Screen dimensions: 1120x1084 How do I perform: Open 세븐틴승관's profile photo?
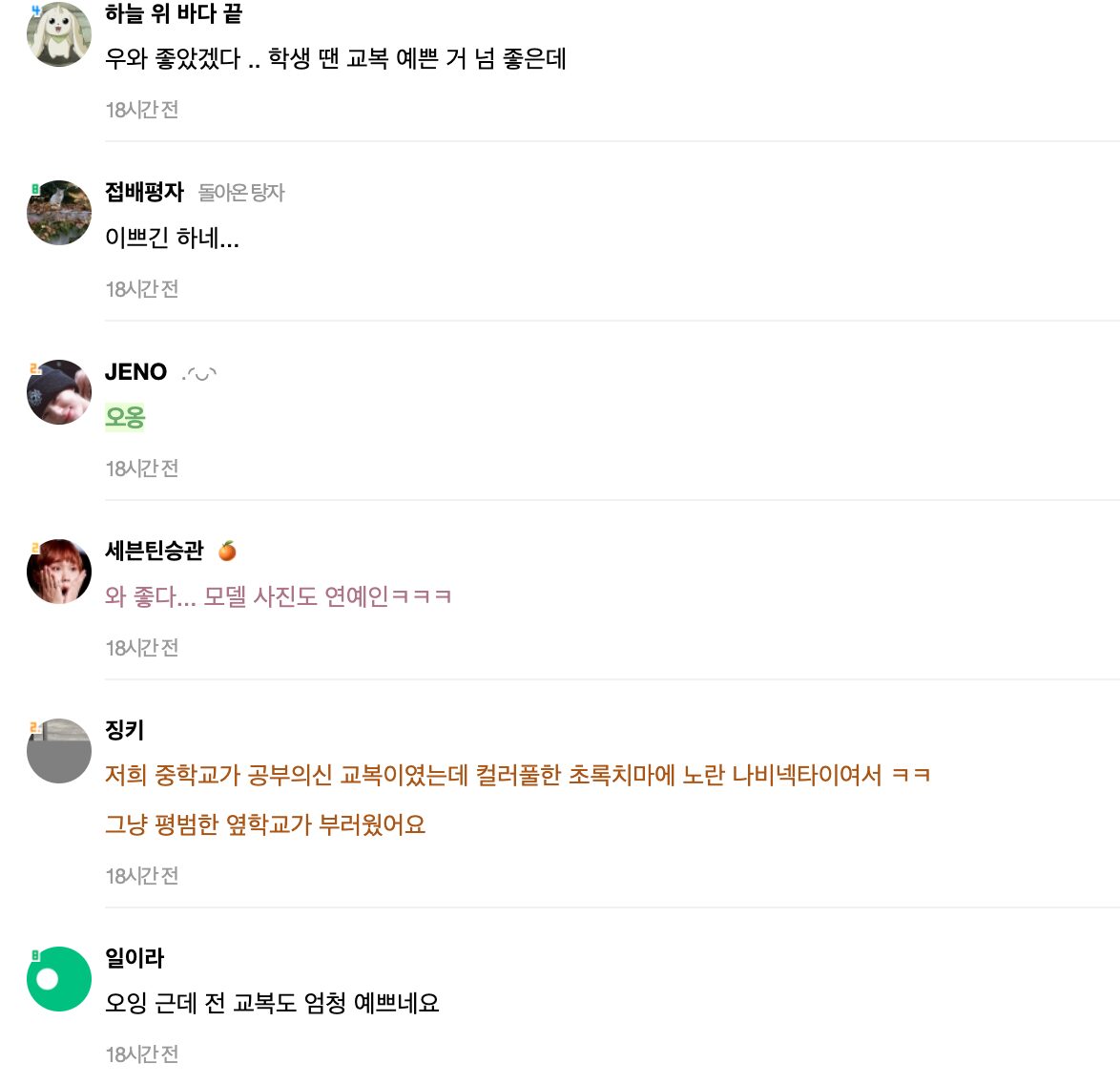[x=59, y=572]
